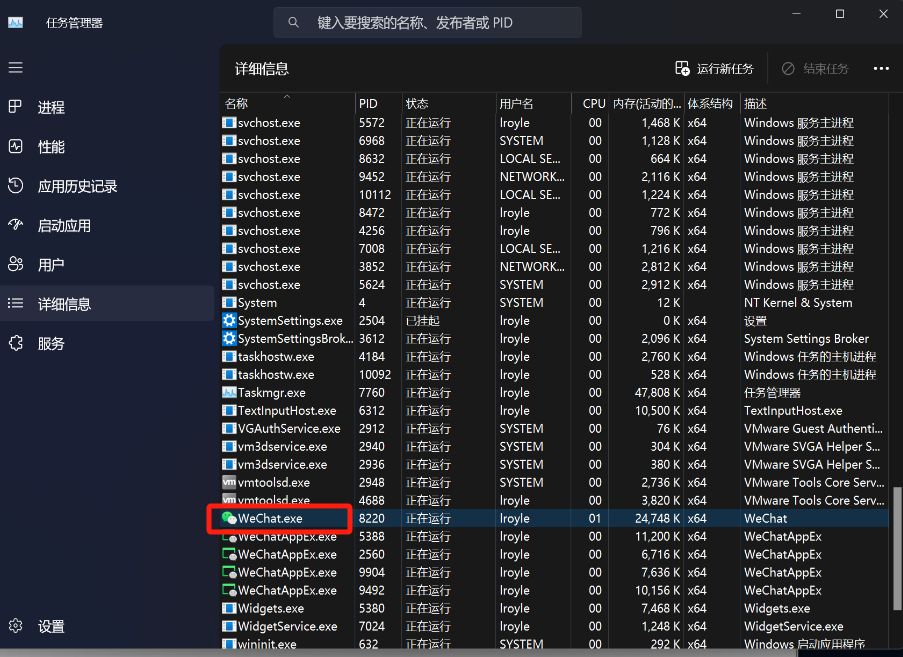Click the VGAuthService.exe icon
The image size is (903, 657).
229,428
